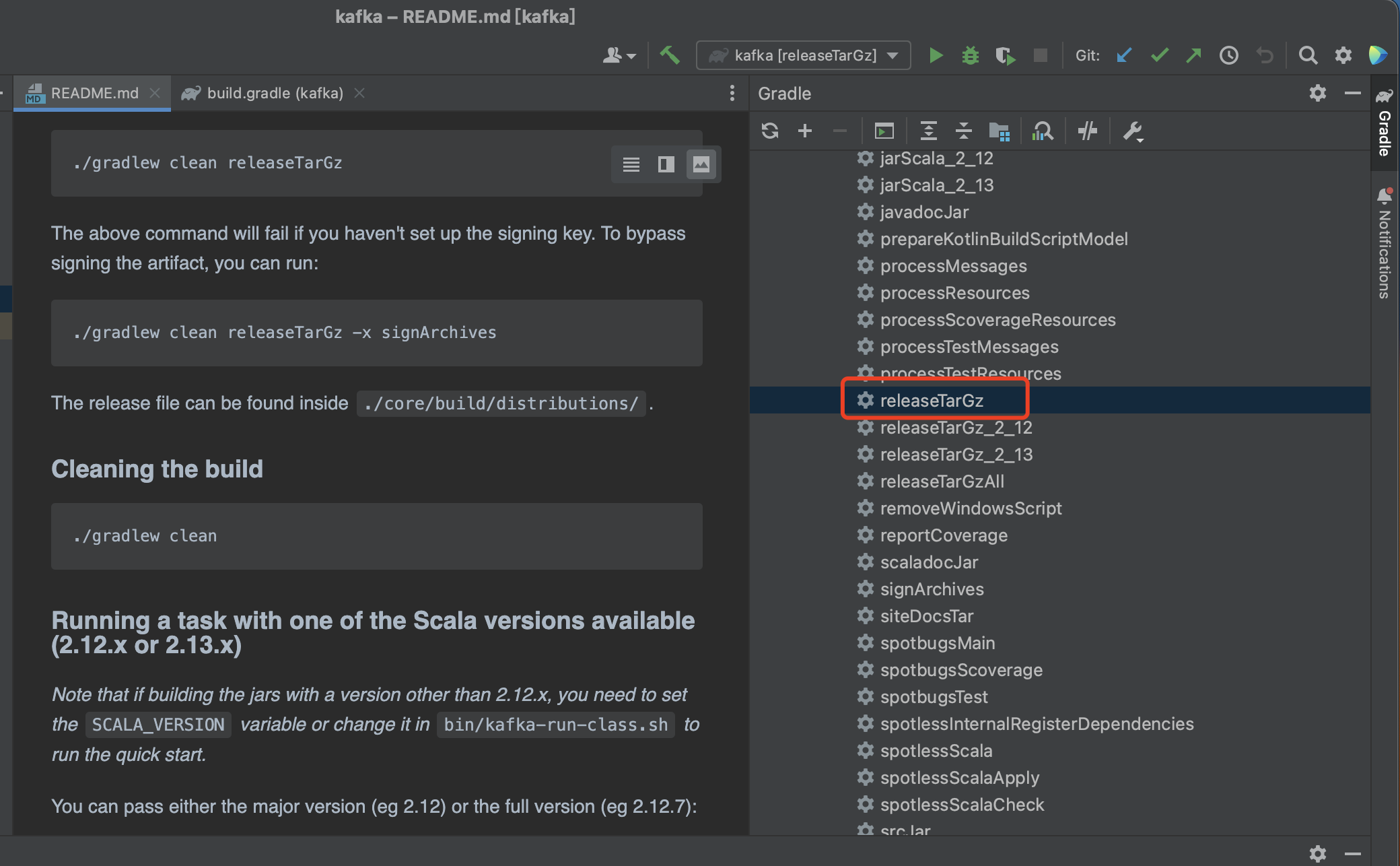1400x866 pixels.
Task: Select the releaseTarGzAll Gradle task
Action: [x=942, y=481]
